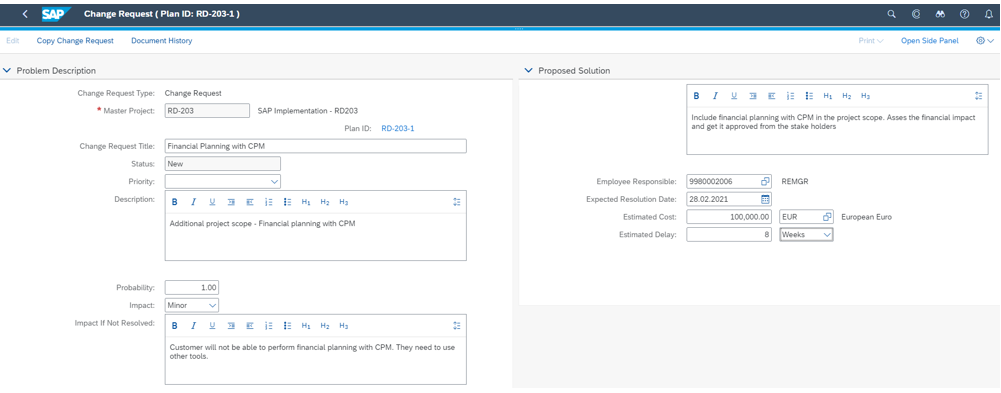The width and height of the screenshot is (1001, 393).
Task: Open Document History
Action: [x=162, y=41]
